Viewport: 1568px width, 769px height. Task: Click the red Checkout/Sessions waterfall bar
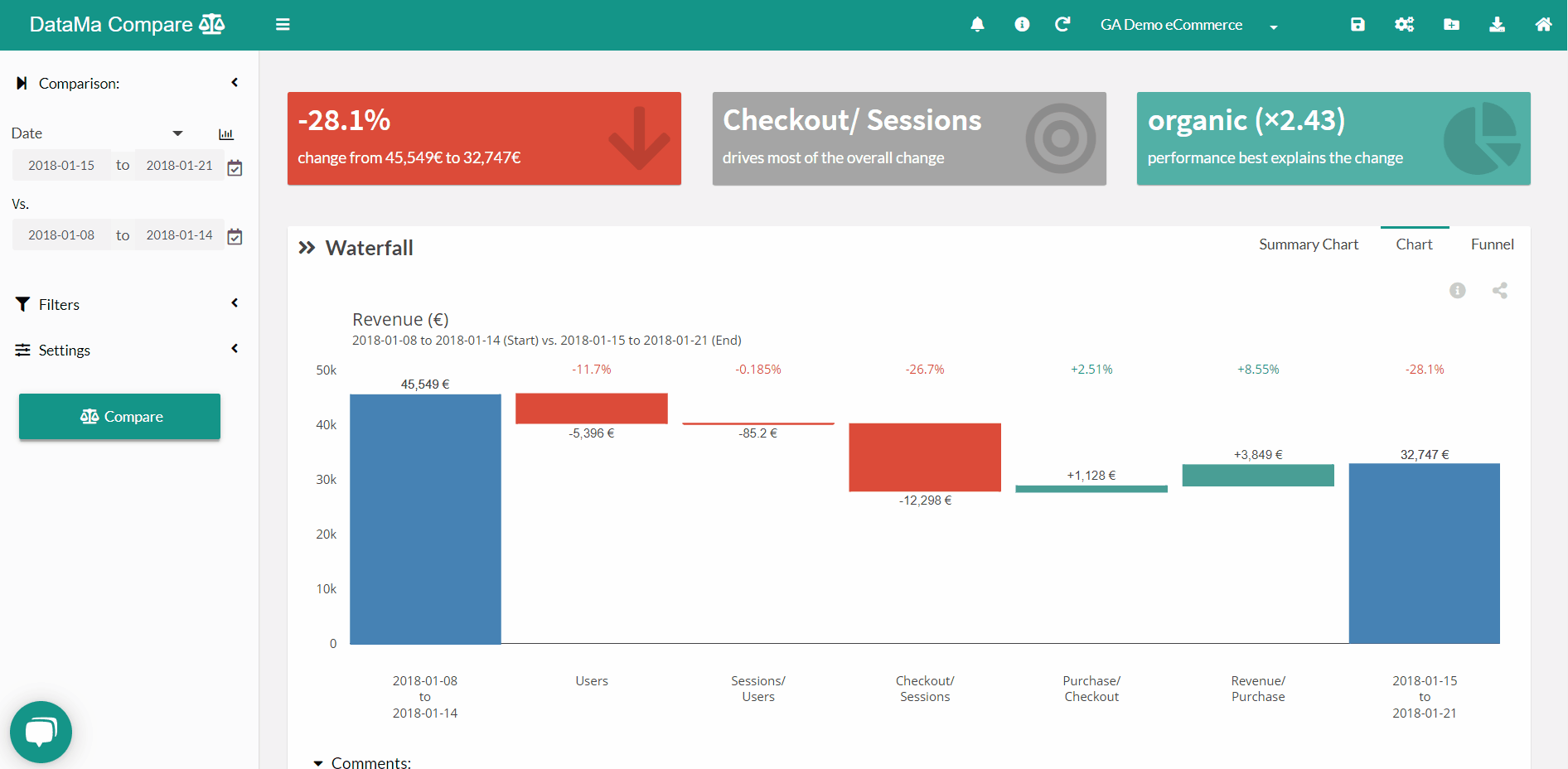coord(925,457)
